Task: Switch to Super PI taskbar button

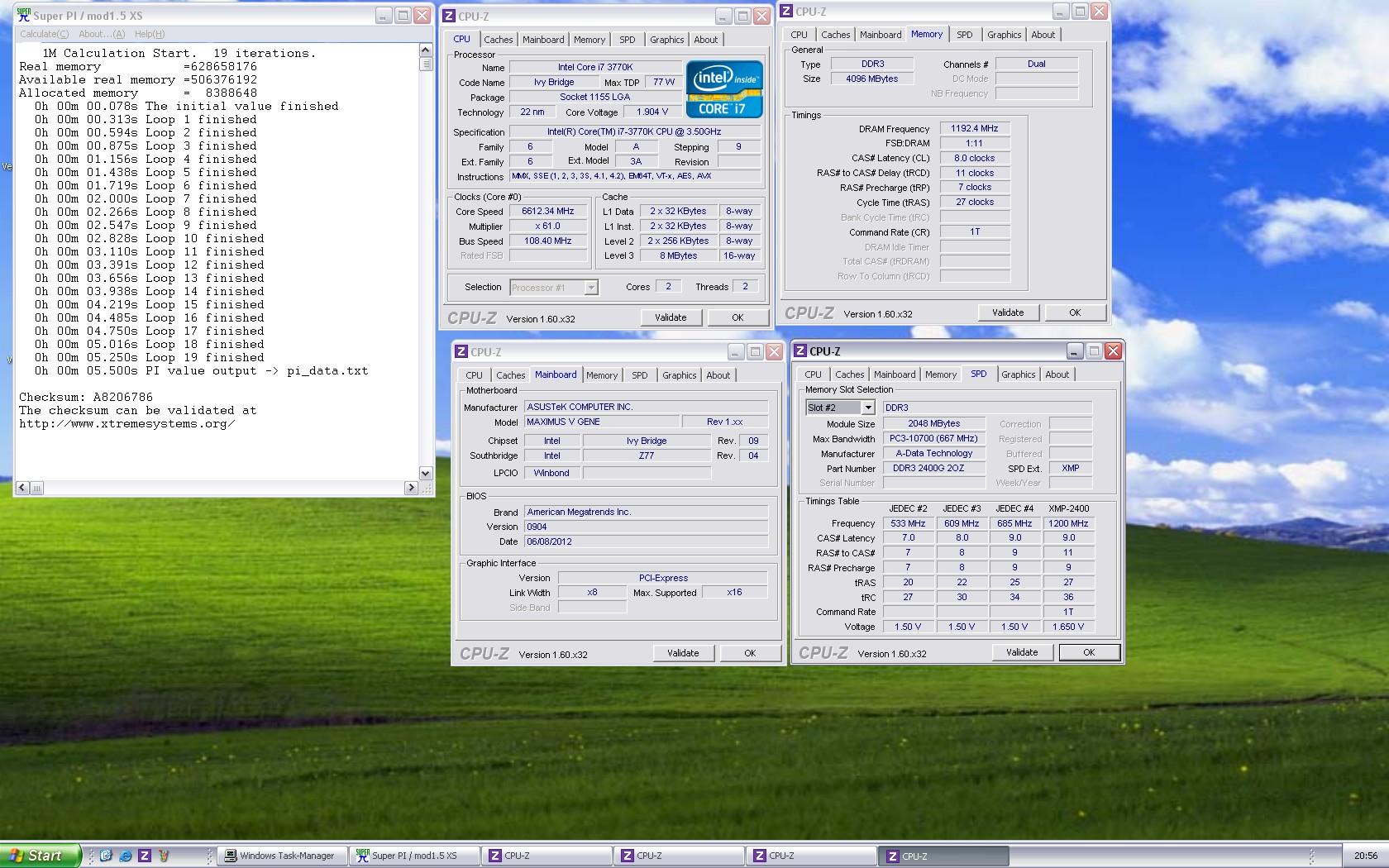Action: tap(414, 856)
